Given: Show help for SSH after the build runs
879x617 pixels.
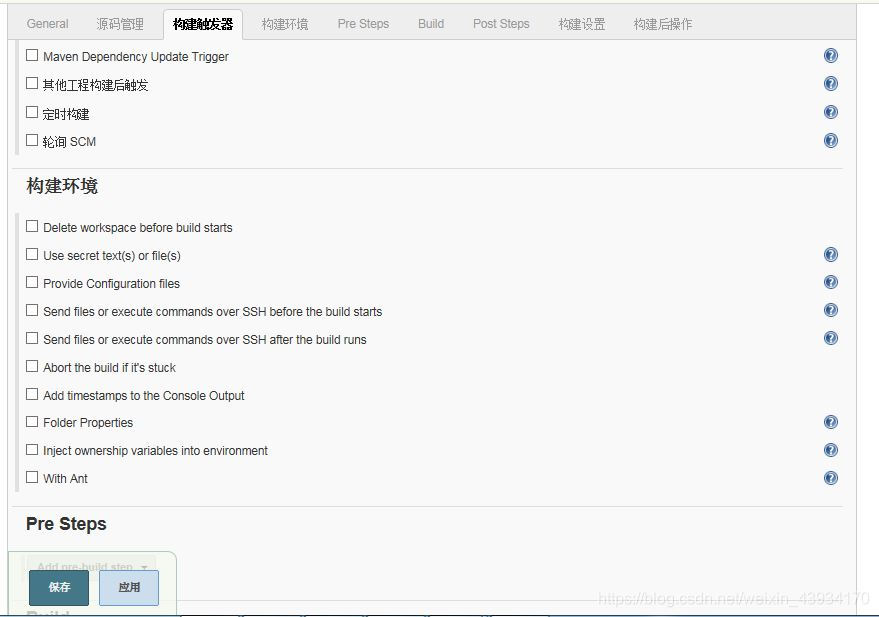Looking at the screenshot, I should coord(831,338).
